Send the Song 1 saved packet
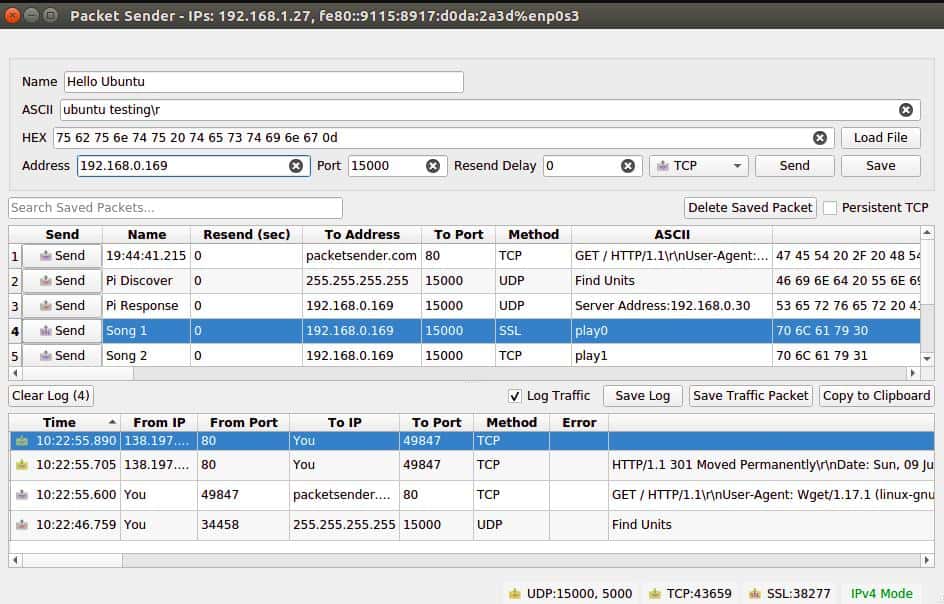Viewport: 944px width, 604px height. (62, 331)
